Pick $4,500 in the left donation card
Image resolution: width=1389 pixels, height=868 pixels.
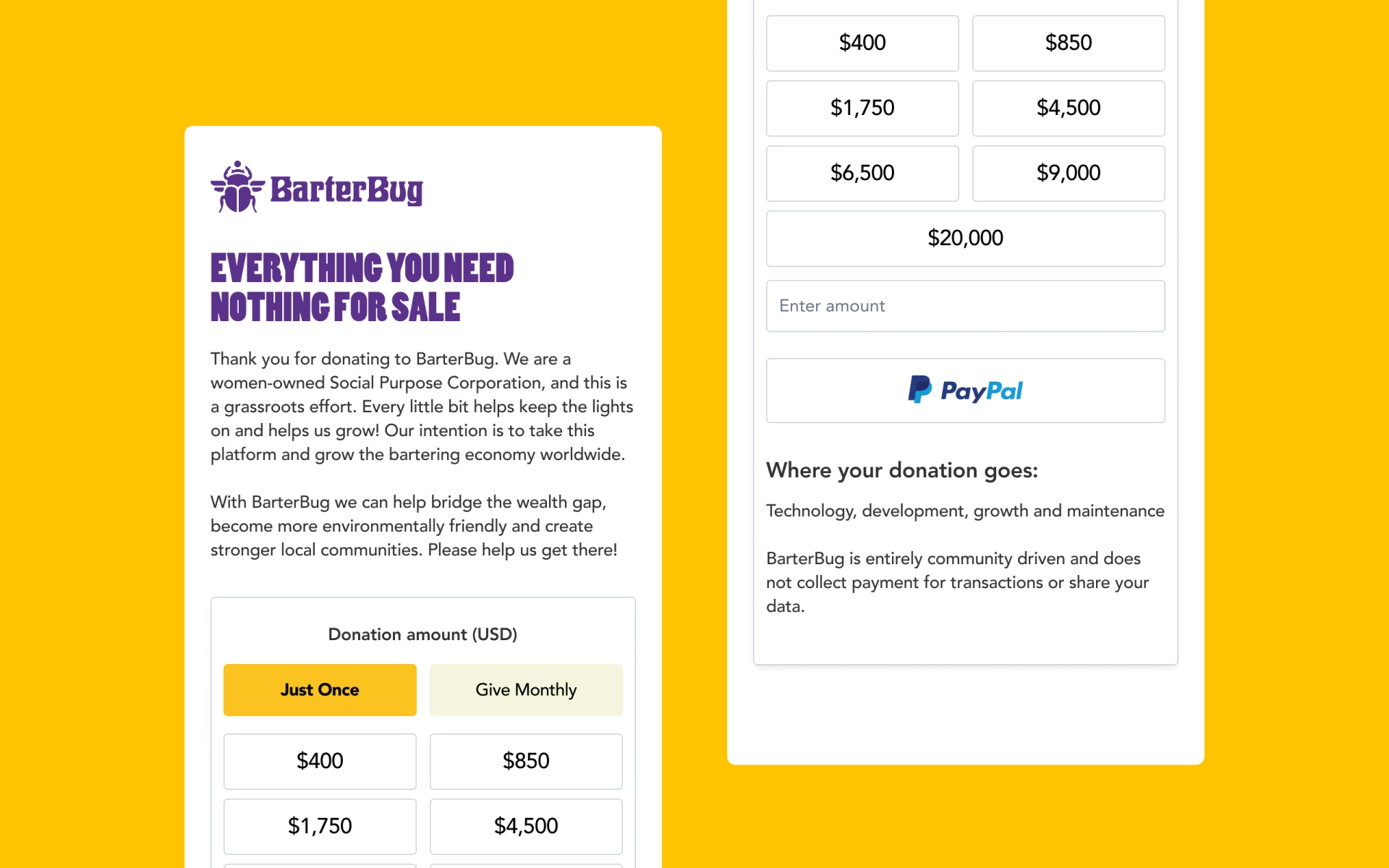click(526, 827)
